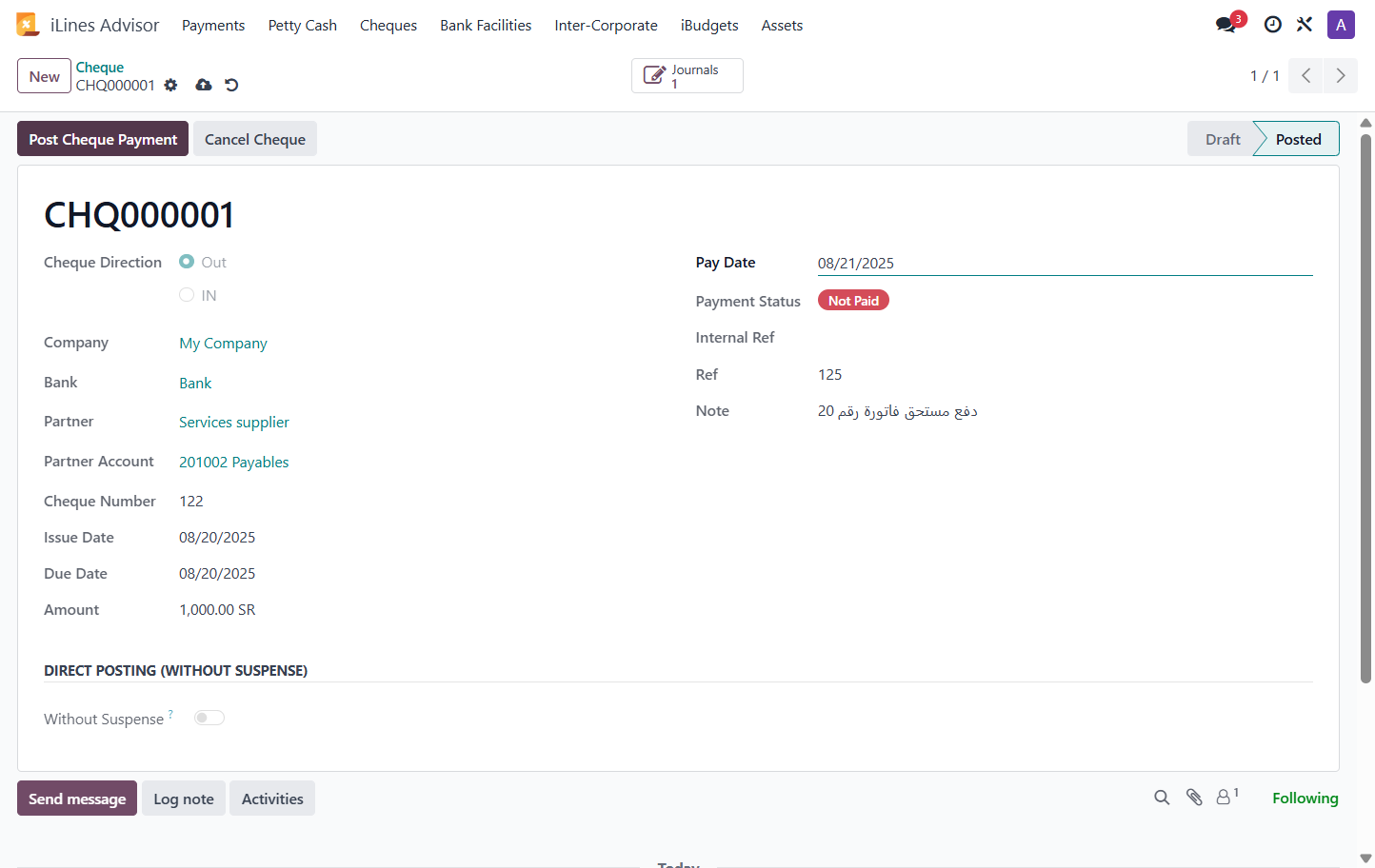Select the Out cheque direction
The width and height of the screenshot is (1375, 868).
[187, 262]
